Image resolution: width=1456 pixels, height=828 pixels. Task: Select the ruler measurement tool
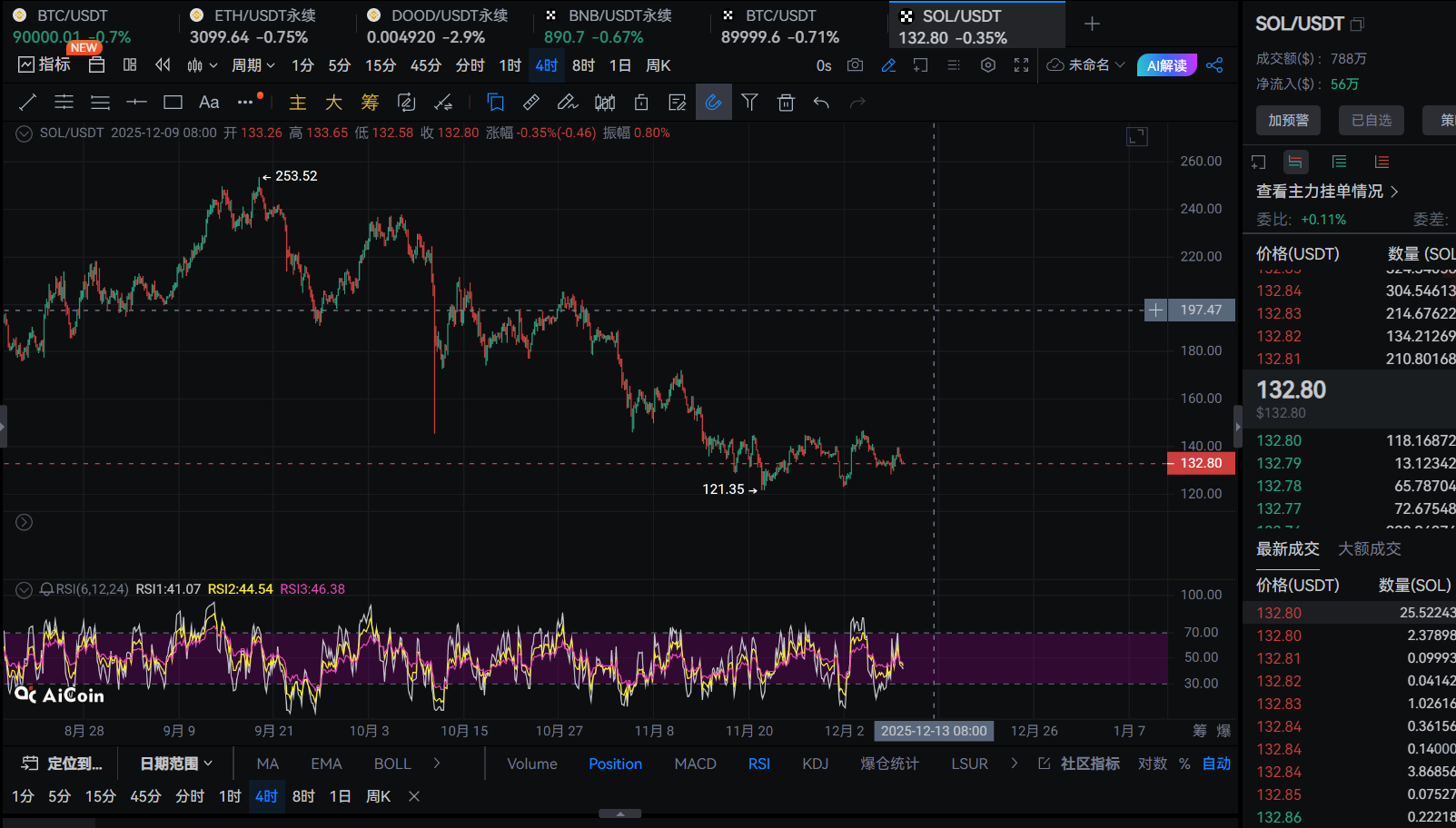(531, 103)
